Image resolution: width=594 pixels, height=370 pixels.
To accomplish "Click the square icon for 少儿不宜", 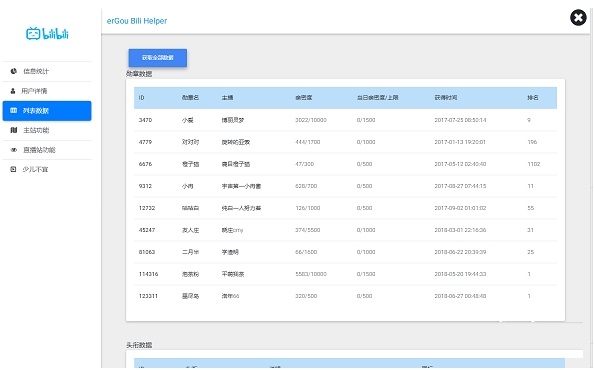I will [x=13, y=169].
